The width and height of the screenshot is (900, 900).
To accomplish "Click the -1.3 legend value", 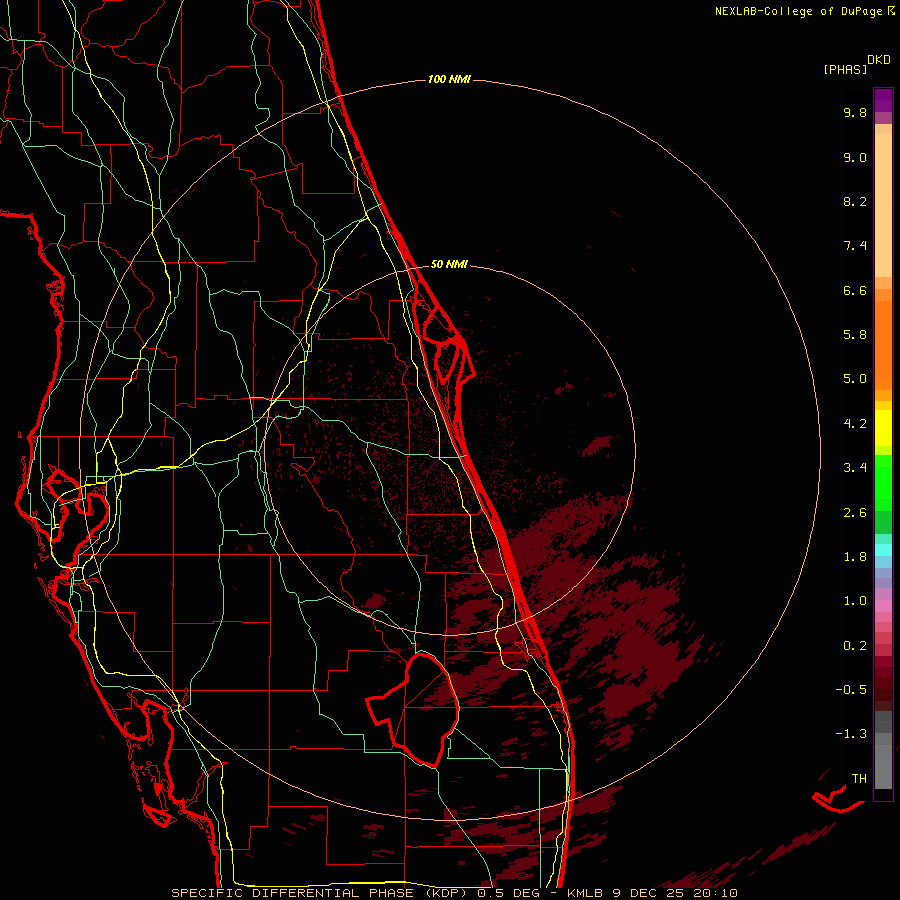I will 851,734.
